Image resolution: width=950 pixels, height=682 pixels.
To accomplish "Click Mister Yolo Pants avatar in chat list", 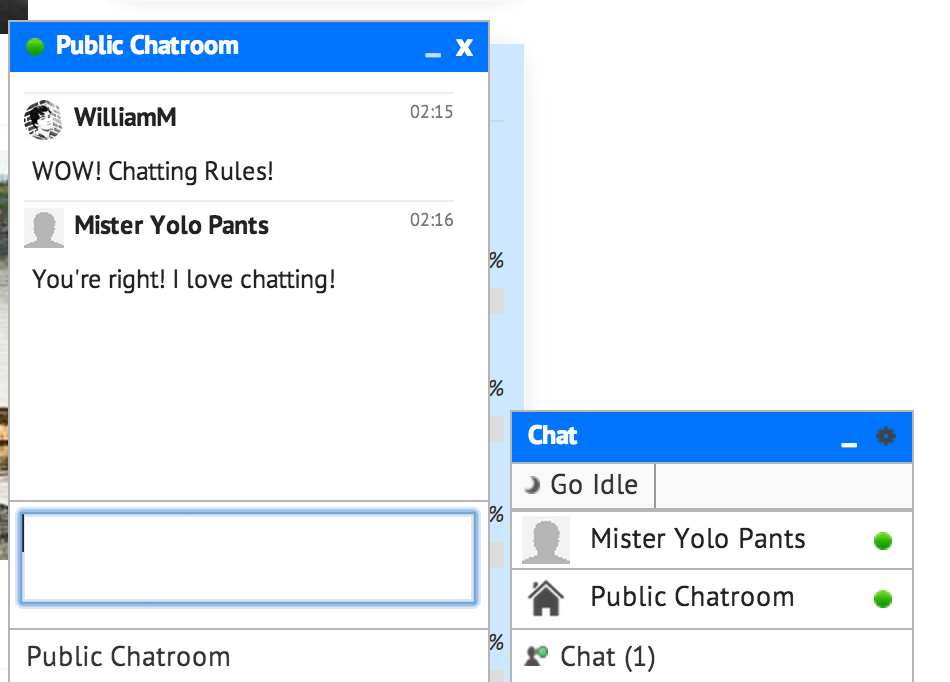I will tap(546, 540).
